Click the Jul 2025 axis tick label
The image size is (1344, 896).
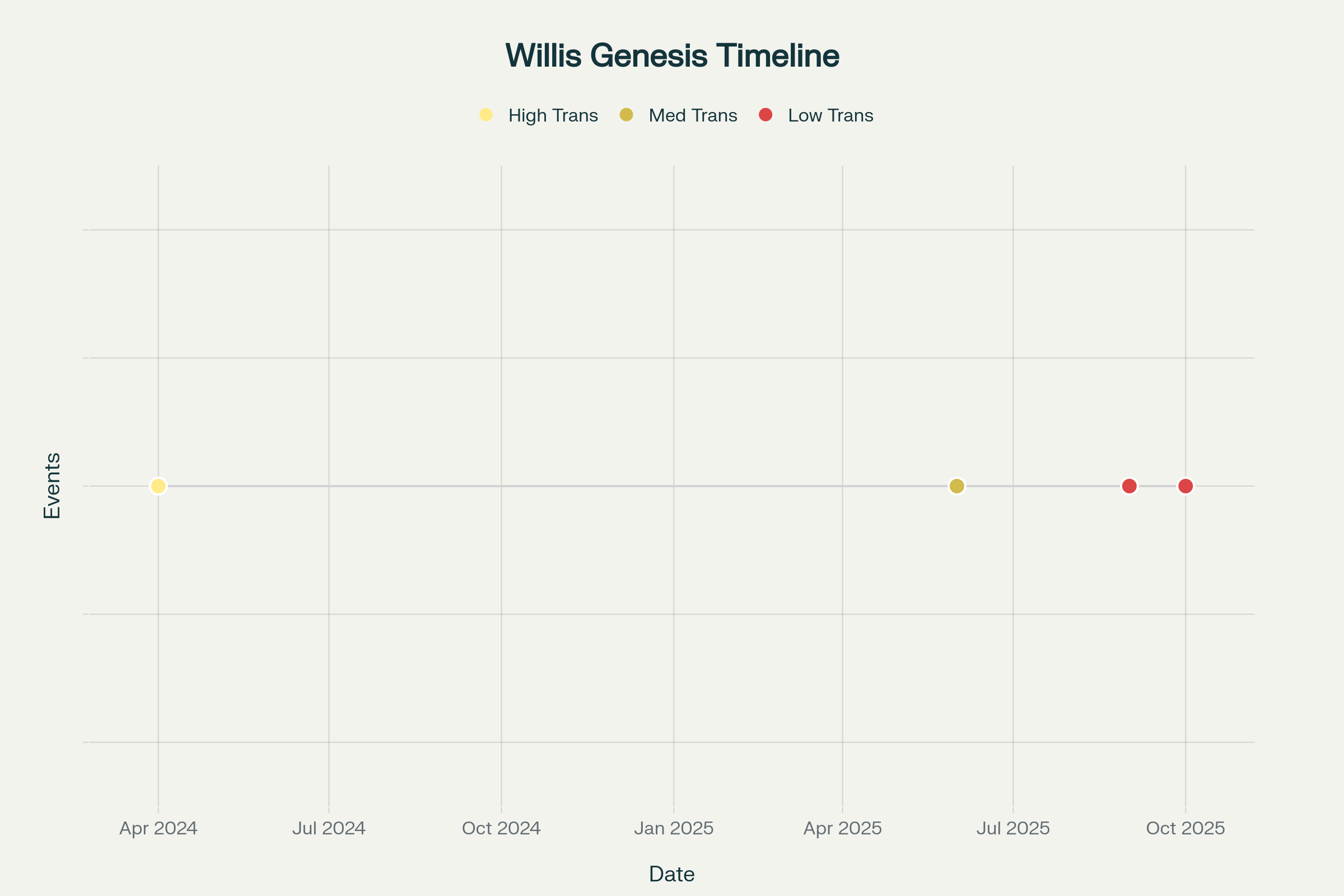1013,829
